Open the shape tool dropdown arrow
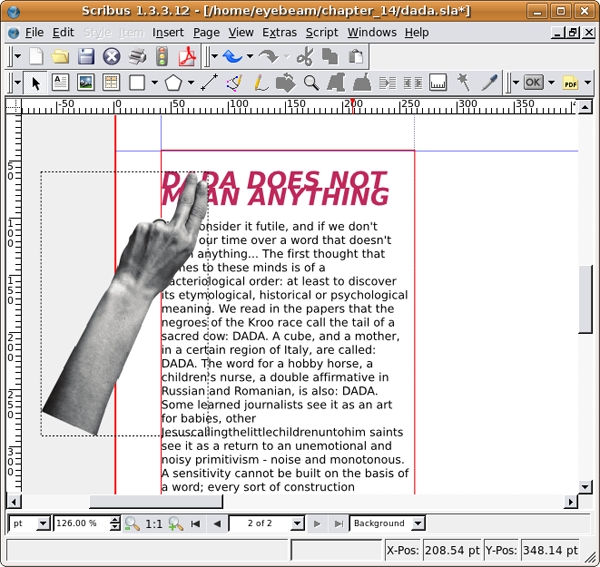Viewport: 600px width, 567px height. tap(154, 83)
